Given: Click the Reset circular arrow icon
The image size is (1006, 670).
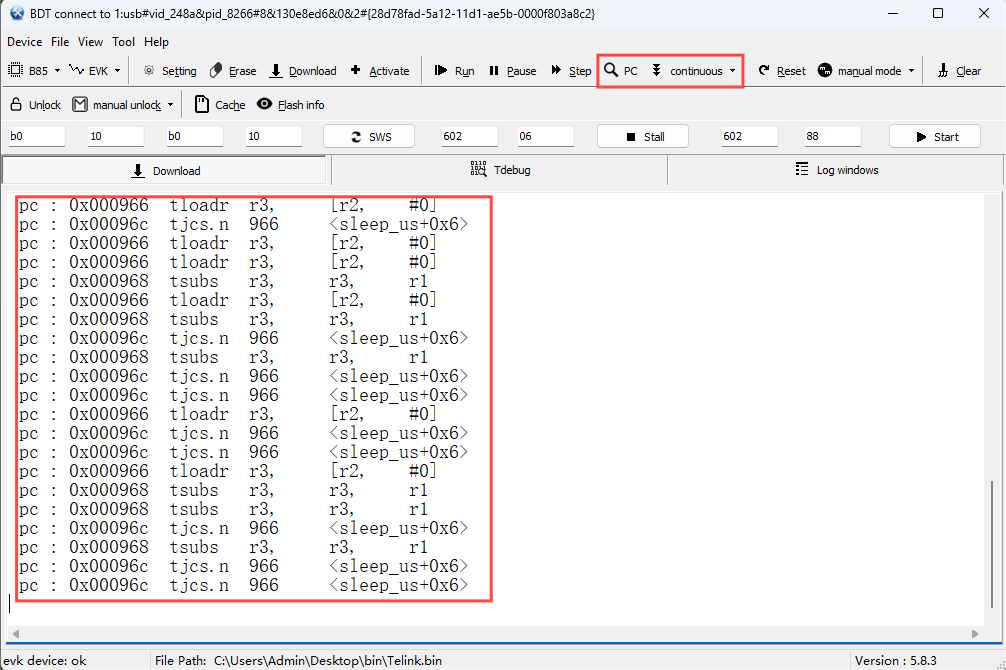Looking at the screenshot, I should click(x=763, y=70).
